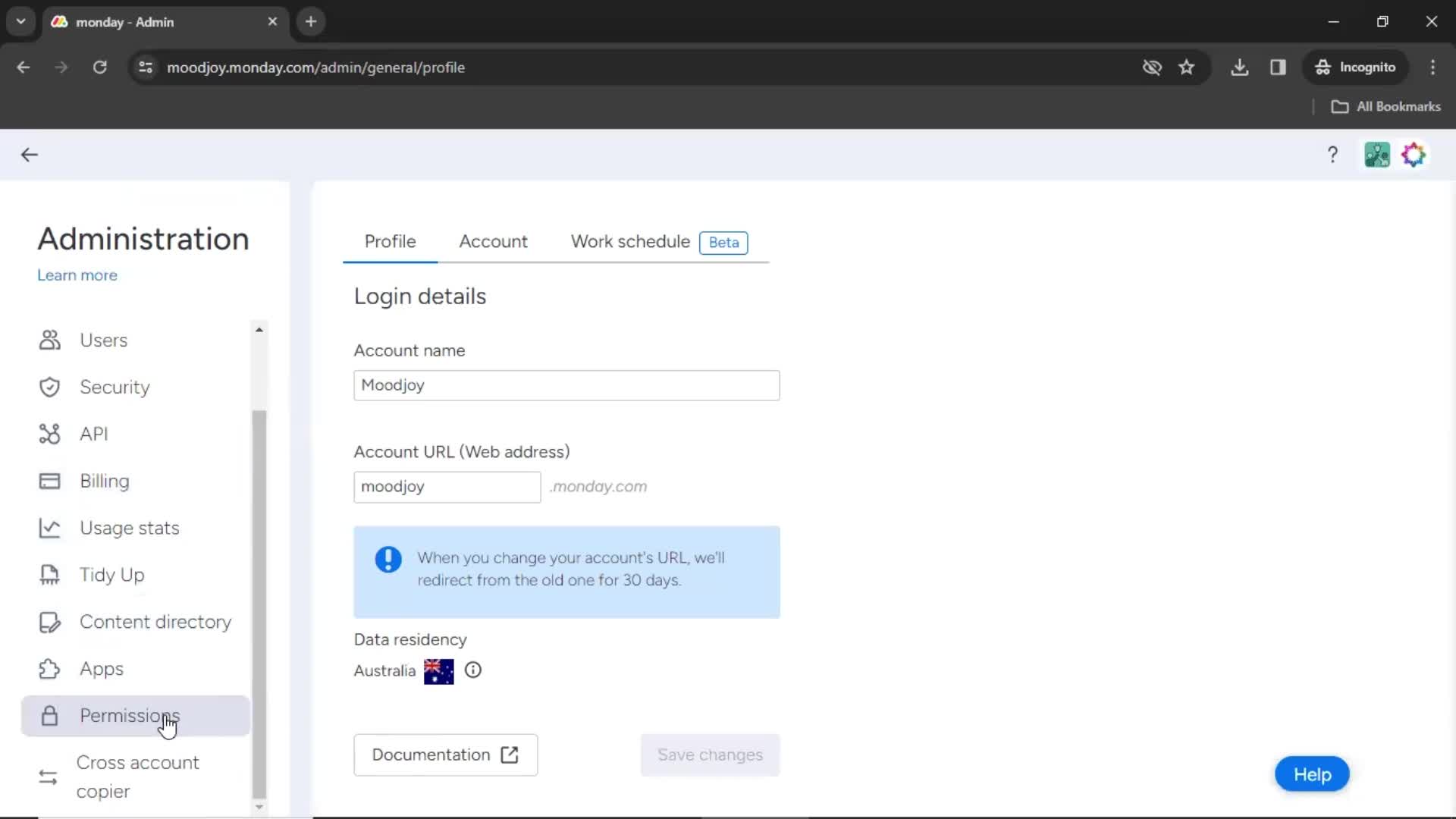Switch to the Work schedule tab
The image size is (1456, 819).
click(630, 242)
